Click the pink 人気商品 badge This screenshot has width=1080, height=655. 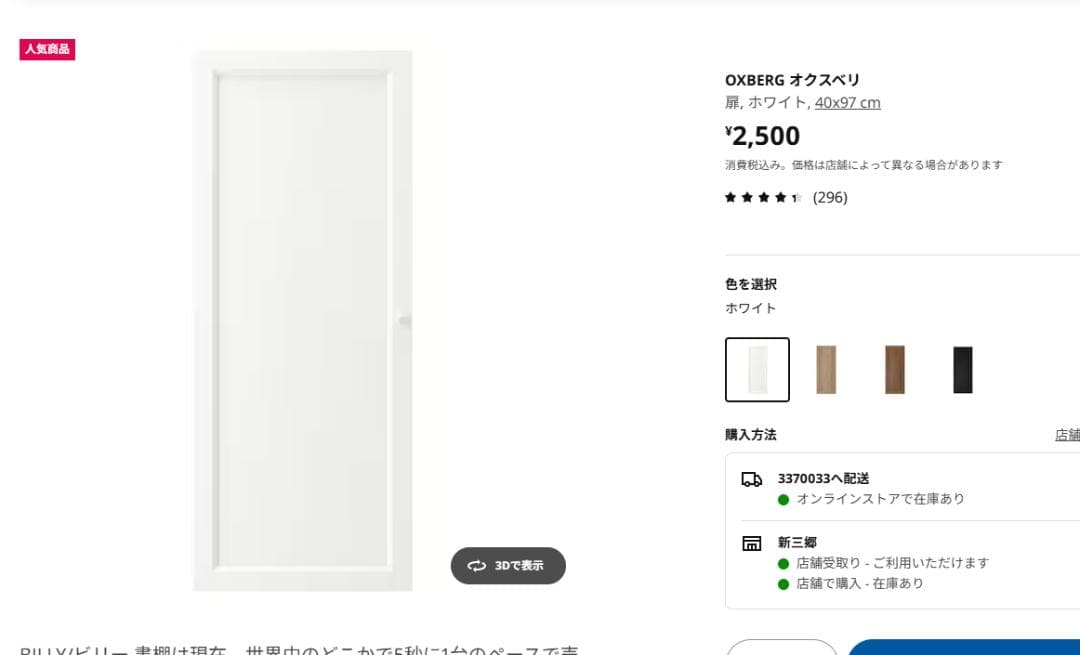pyautogui.click(x=47, y=49)
